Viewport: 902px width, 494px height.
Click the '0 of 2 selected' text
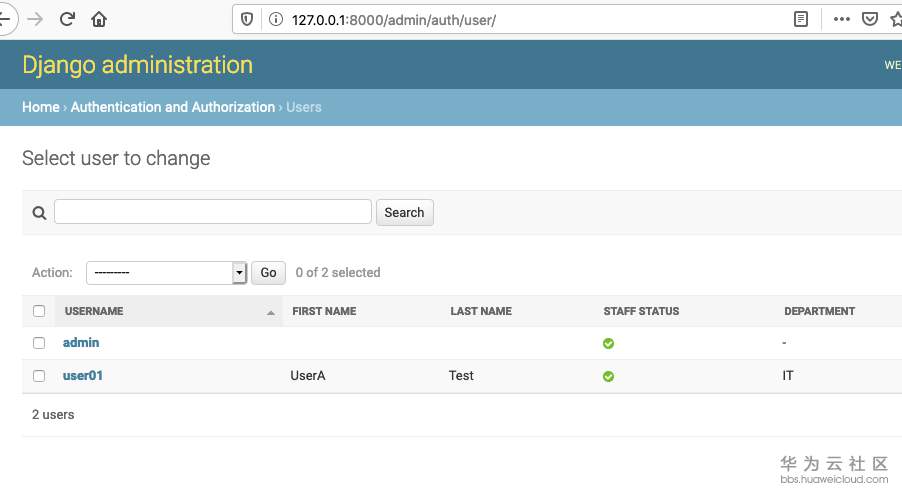coord(338,273)
